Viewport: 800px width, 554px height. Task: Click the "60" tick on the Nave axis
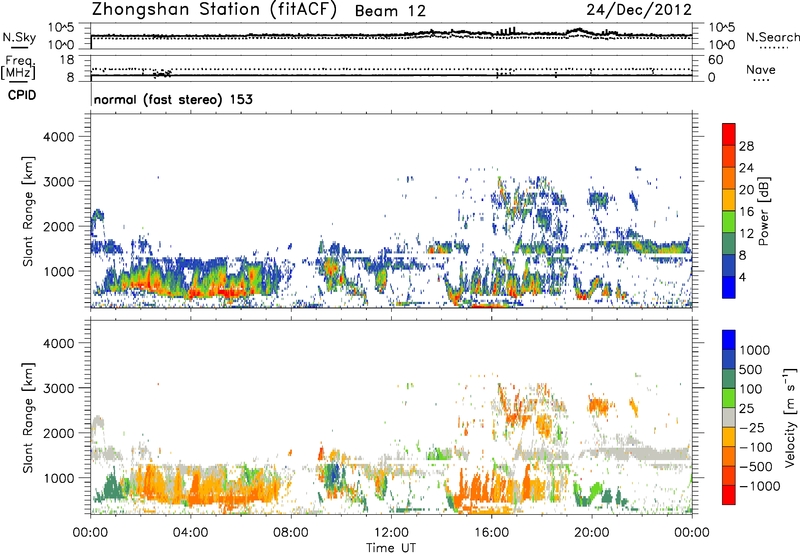[715, 60]
